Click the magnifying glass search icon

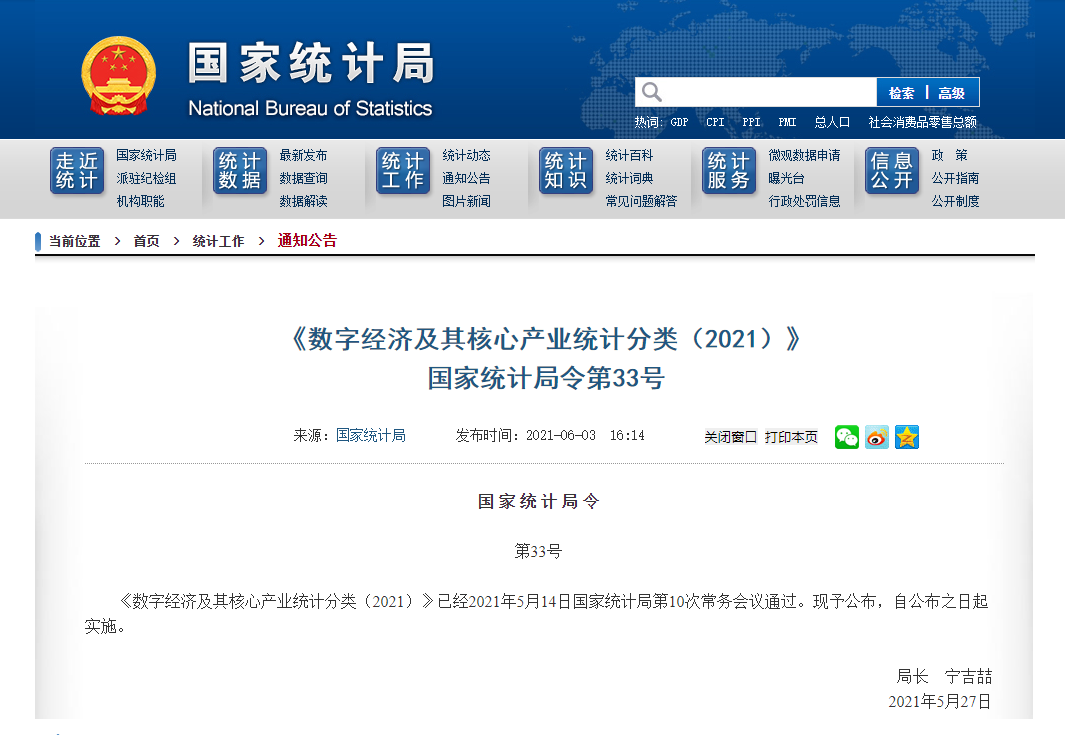(652, 91)
